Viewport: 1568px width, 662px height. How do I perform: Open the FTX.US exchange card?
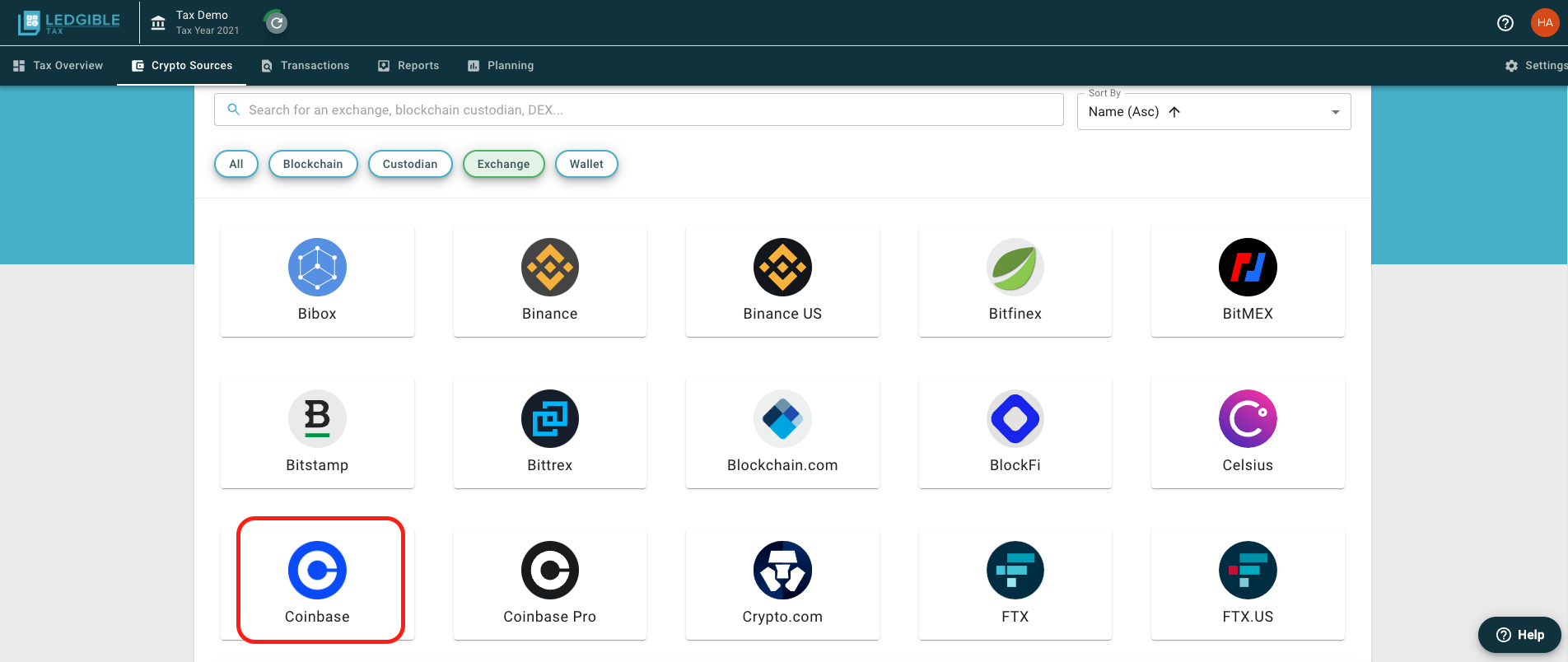[x=1248, y=584]
